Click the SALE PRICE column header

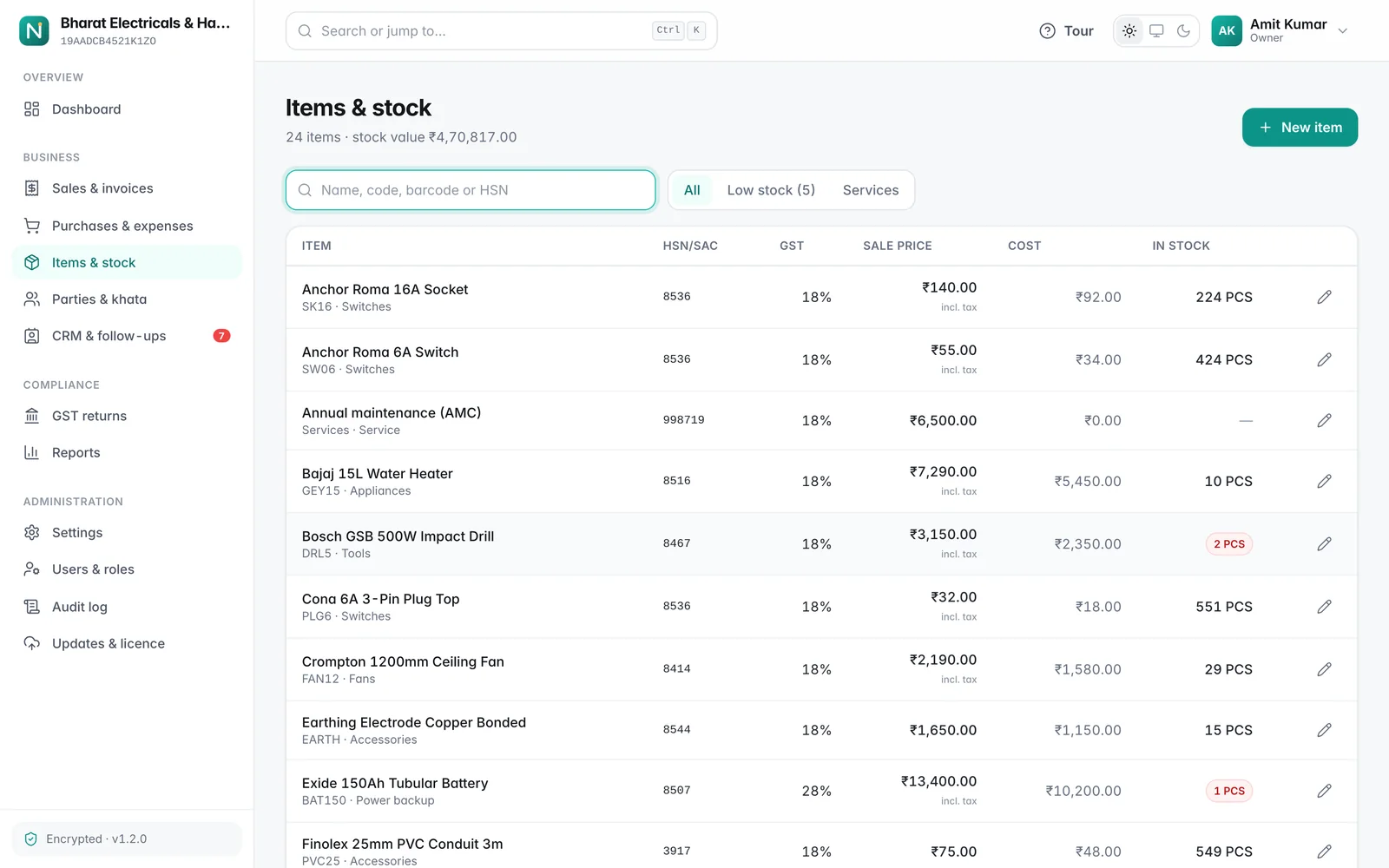[897, 246]
